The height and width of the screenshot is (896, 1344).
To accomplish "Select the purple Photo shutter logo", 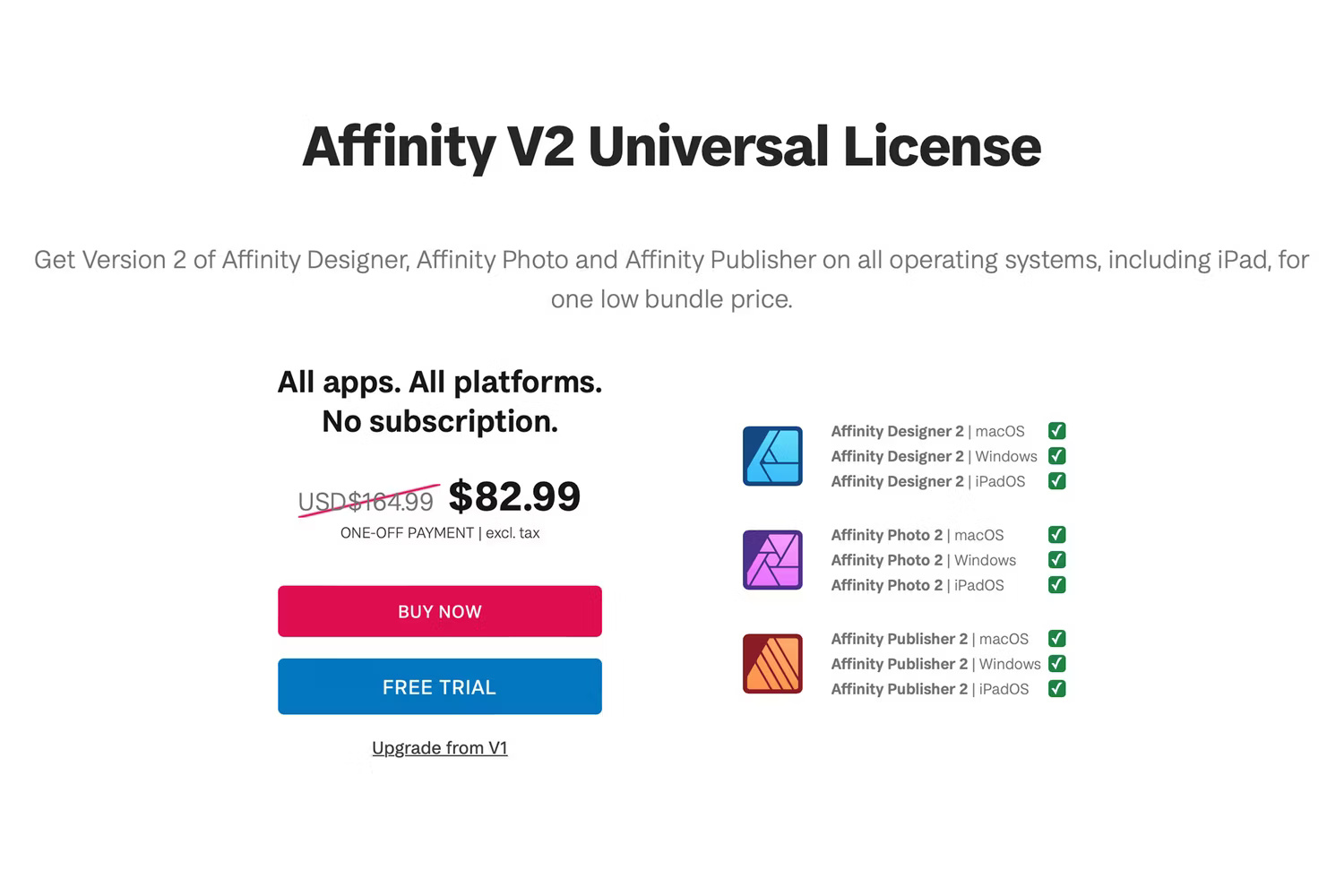I will [771, 560].
